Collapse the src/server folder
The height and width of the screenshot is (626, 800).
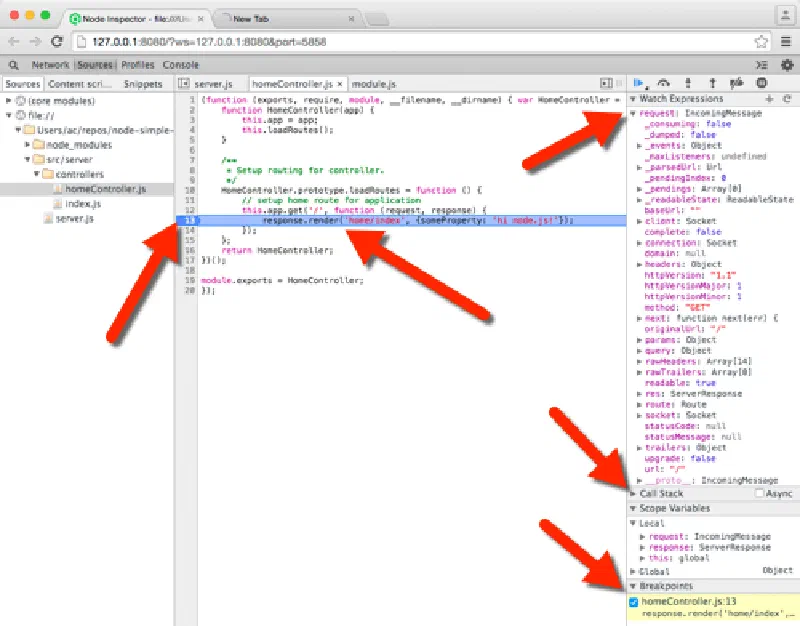click(x=27, y=160)
